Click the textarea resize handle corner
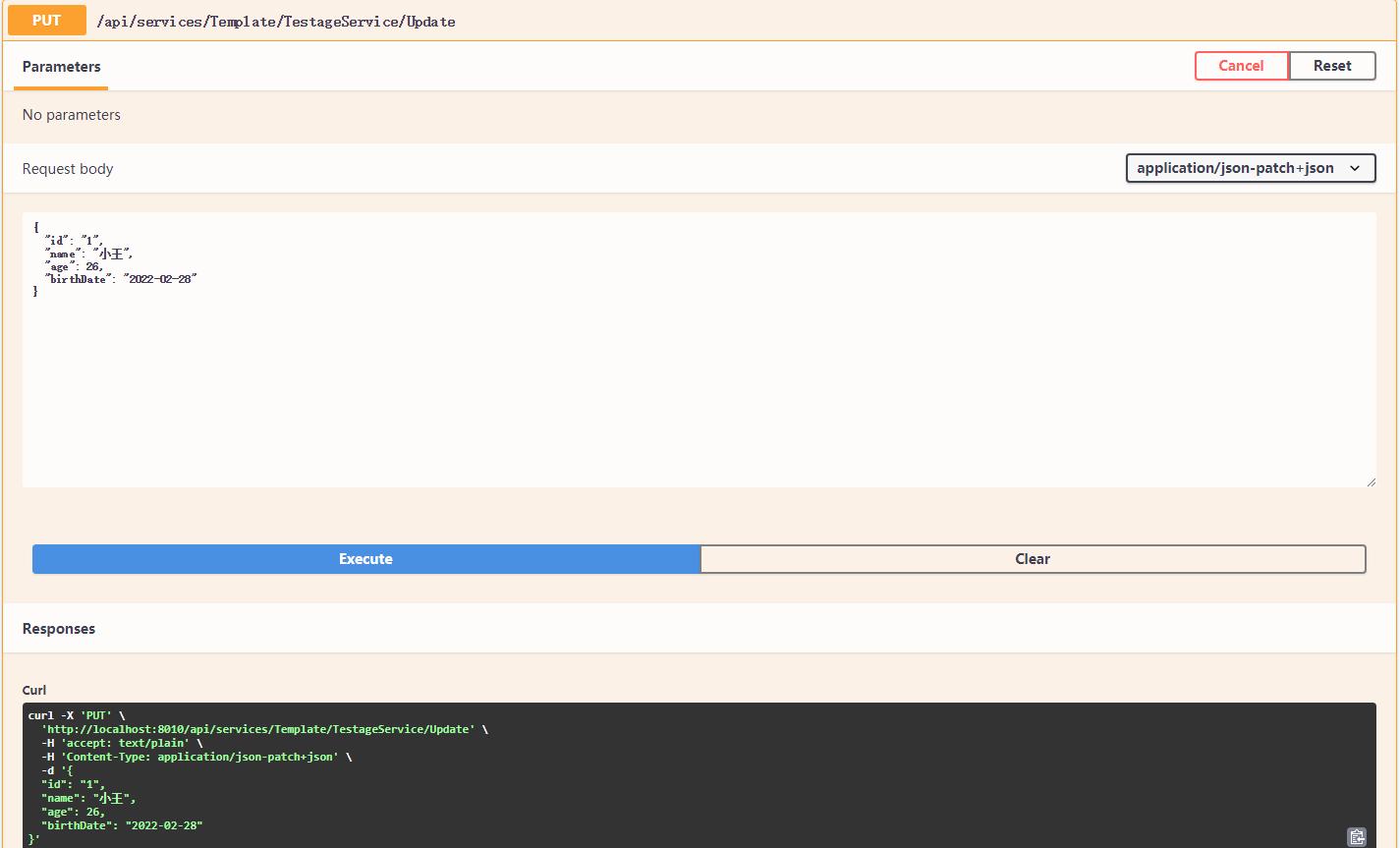 coord(1371,481)
